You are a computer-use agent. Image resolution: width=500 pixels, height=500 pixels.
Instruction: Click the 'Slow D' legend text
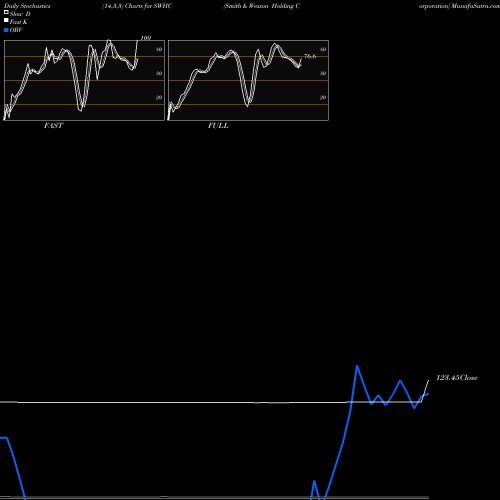(20, 14)
